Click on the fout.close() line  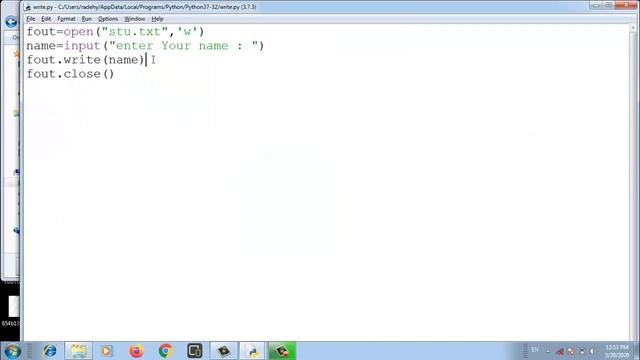70,74
